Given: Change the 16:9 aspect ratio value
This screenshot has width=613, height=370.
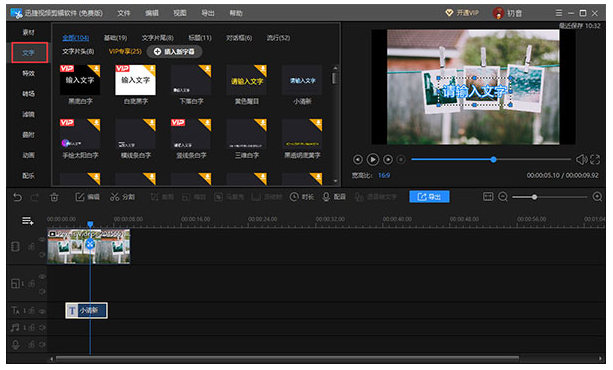Looking at the screenshot, I should 384,175.
